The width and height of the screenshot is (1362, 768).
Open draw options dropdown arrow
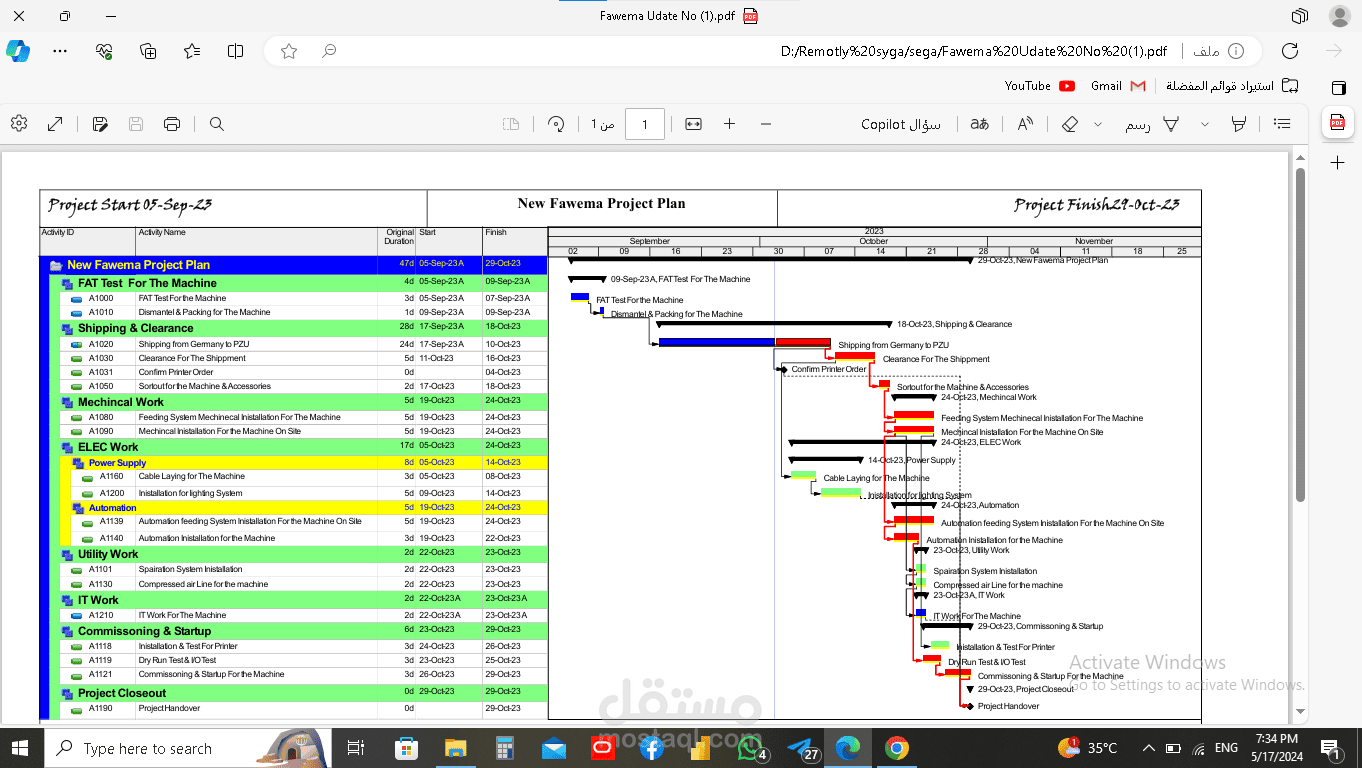(x=1204, y=124)
